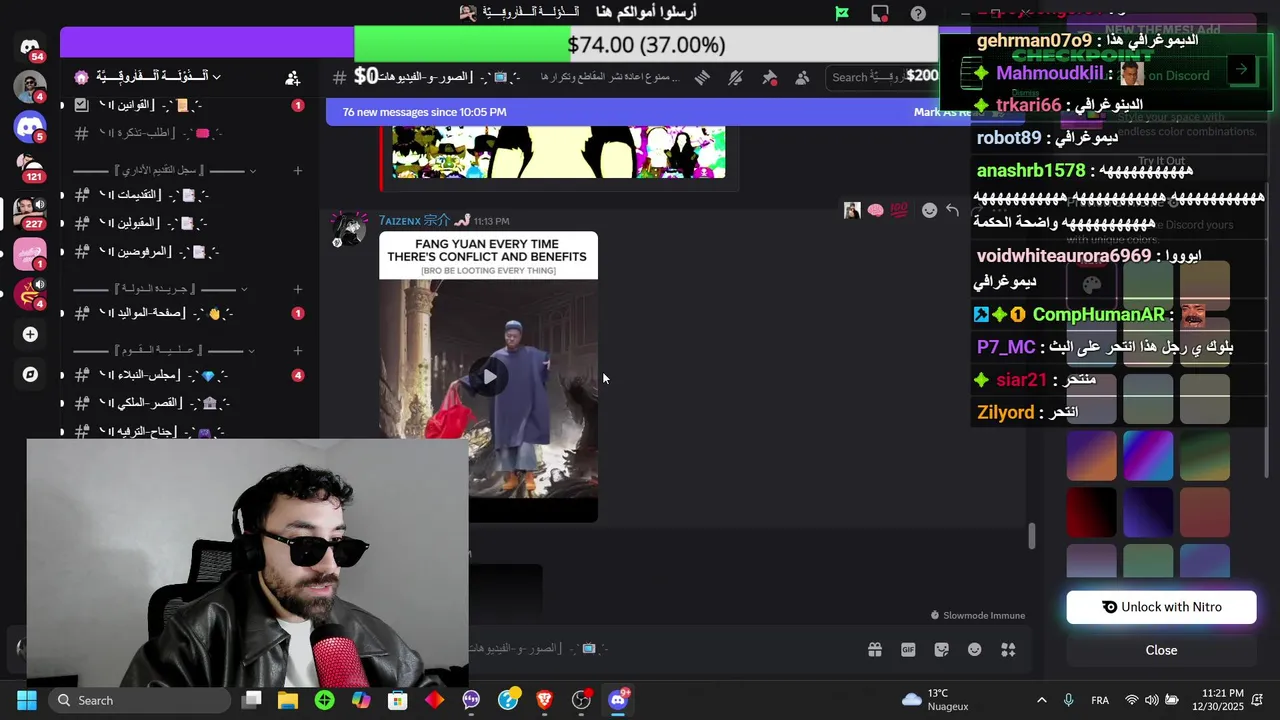Image resolution: width=1280 pixels, height=720 pixels.
Task: Open blue Discord logo server with badge 5
Action: pos(30,127)
